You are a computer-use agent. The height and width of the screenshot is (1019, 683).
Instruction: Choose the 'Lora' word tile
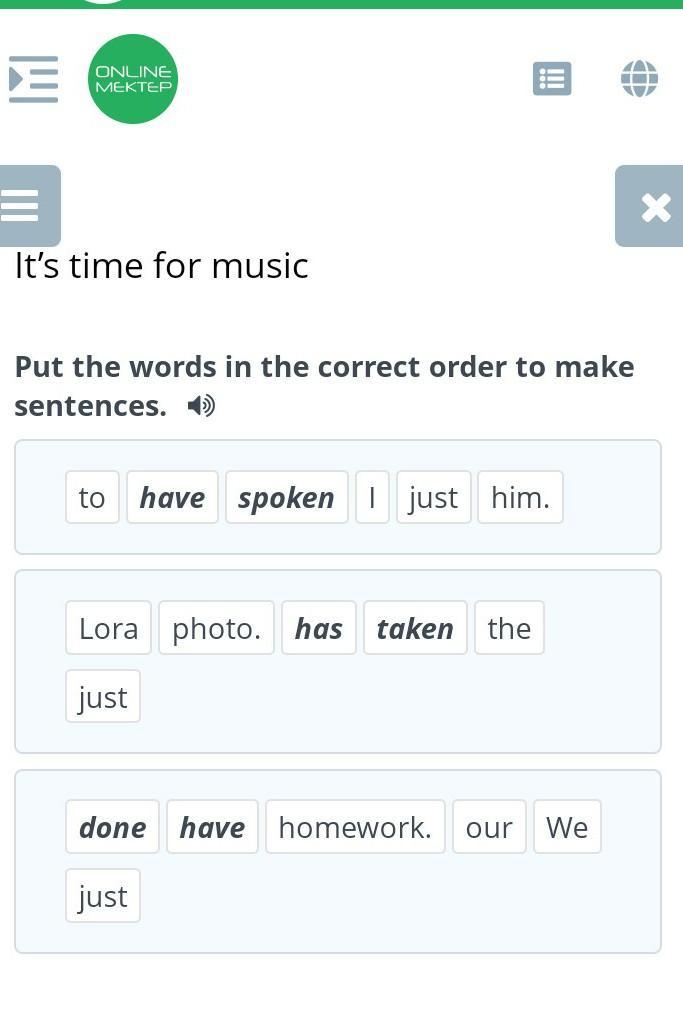108,628
